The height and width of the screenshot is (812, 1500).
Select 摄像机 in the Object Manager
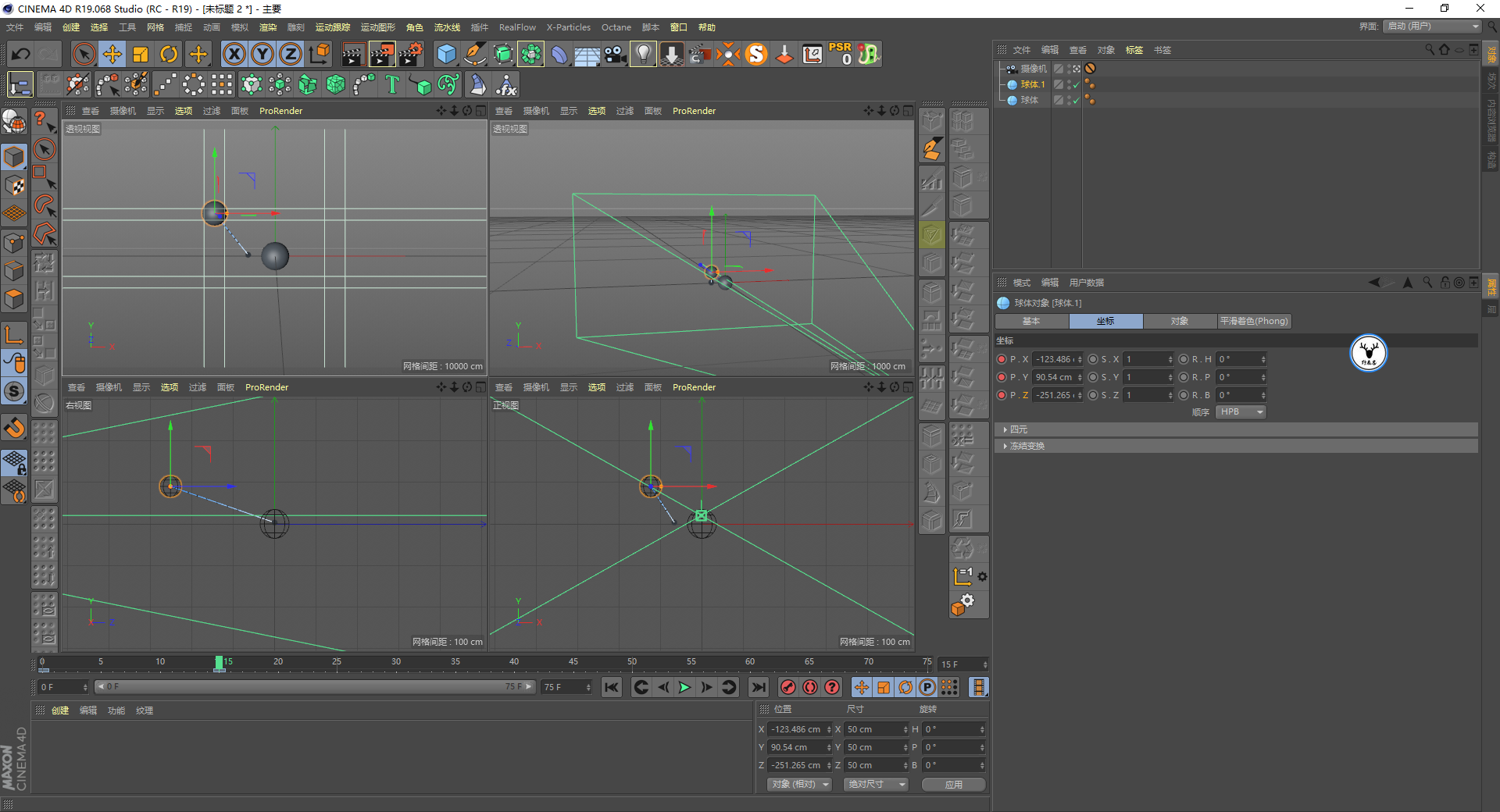click(1034, 69)
